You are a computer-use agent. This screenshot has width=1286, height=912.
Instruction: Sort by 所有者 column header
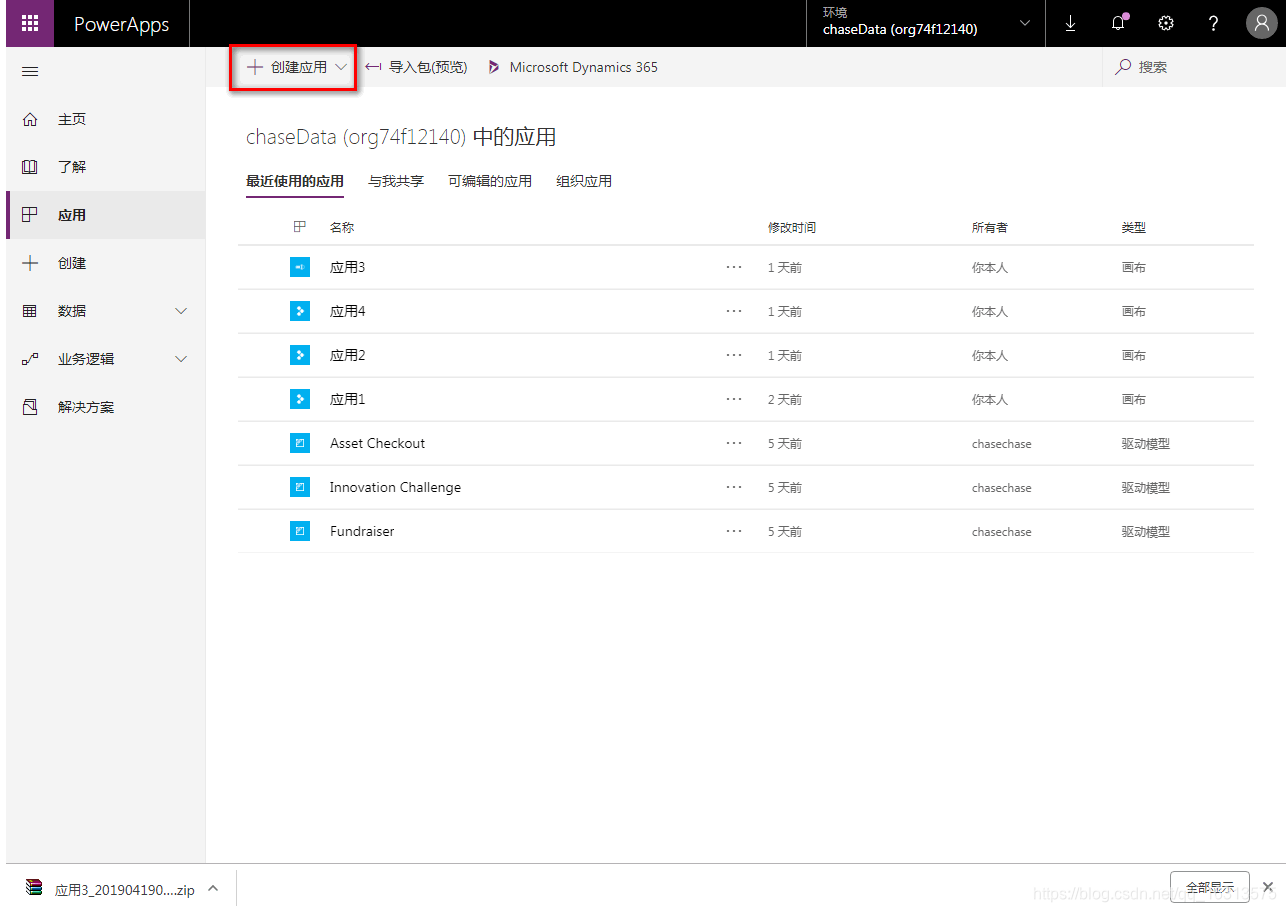pos(990,227)
